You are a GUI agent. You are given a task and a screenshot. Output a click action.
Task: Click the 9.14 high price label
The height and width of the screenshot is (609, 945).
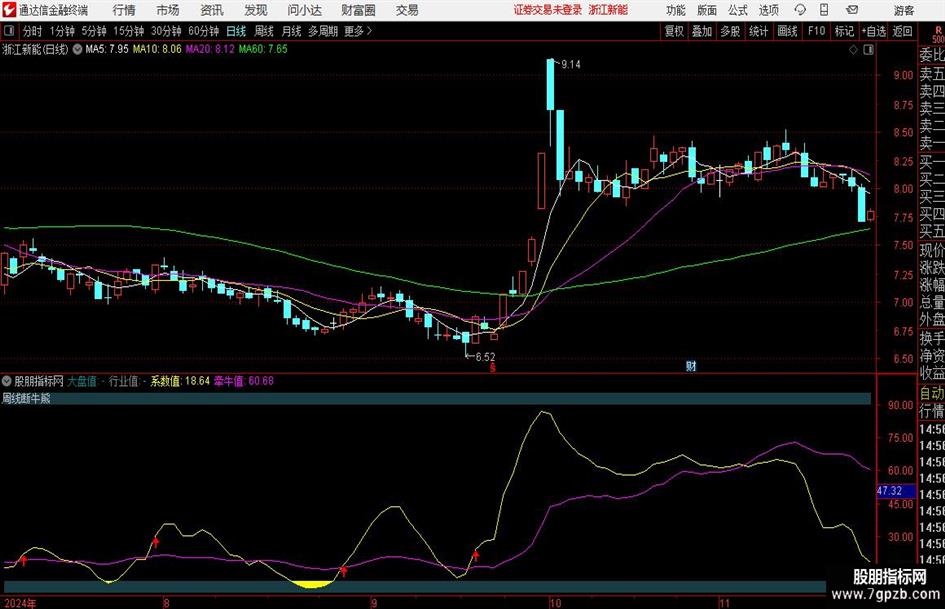coord(570,65)
